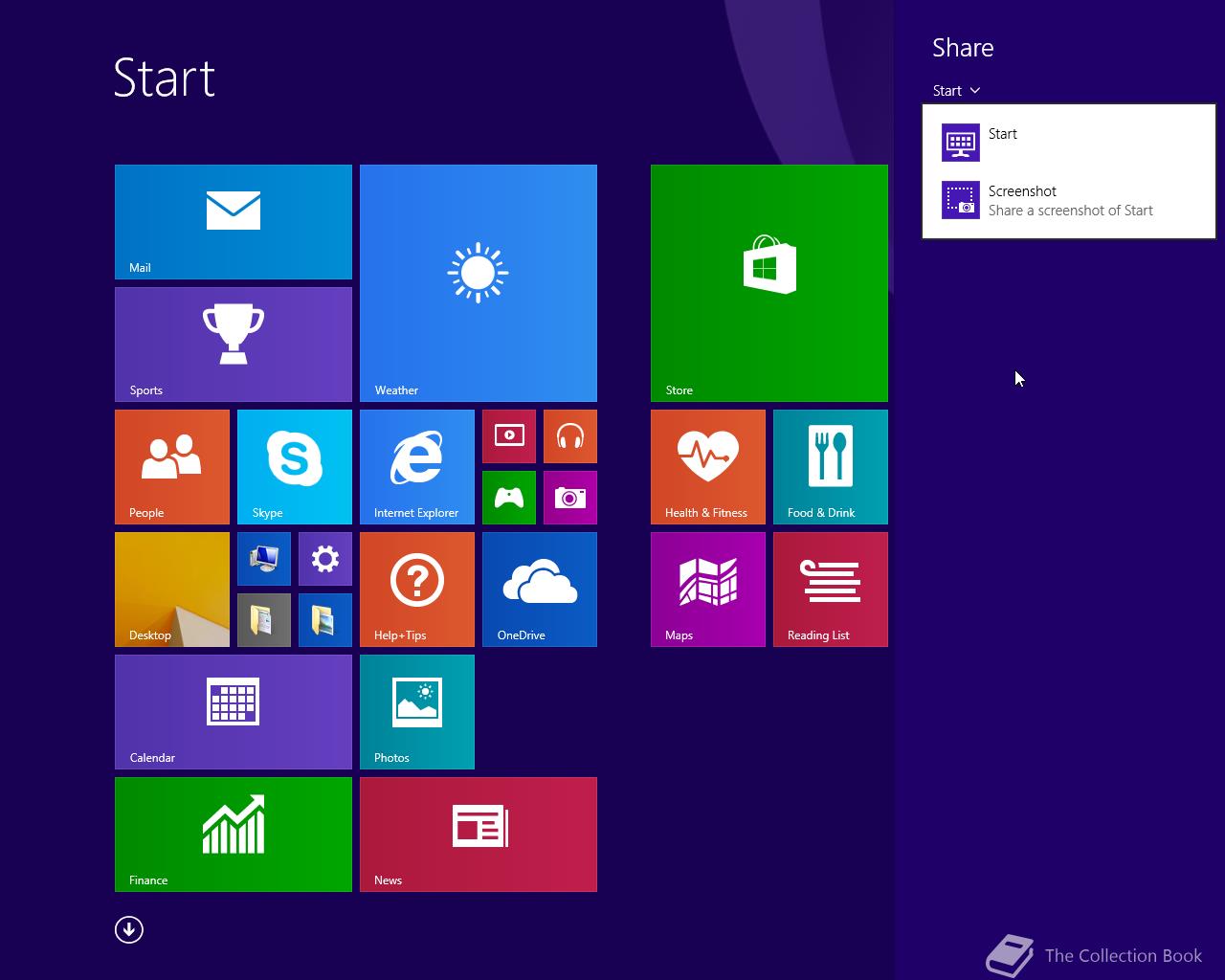Click 'Share a screenshot of Start' text
Viewport: 1225px width, 980px height.
(x=1071, y=211)
